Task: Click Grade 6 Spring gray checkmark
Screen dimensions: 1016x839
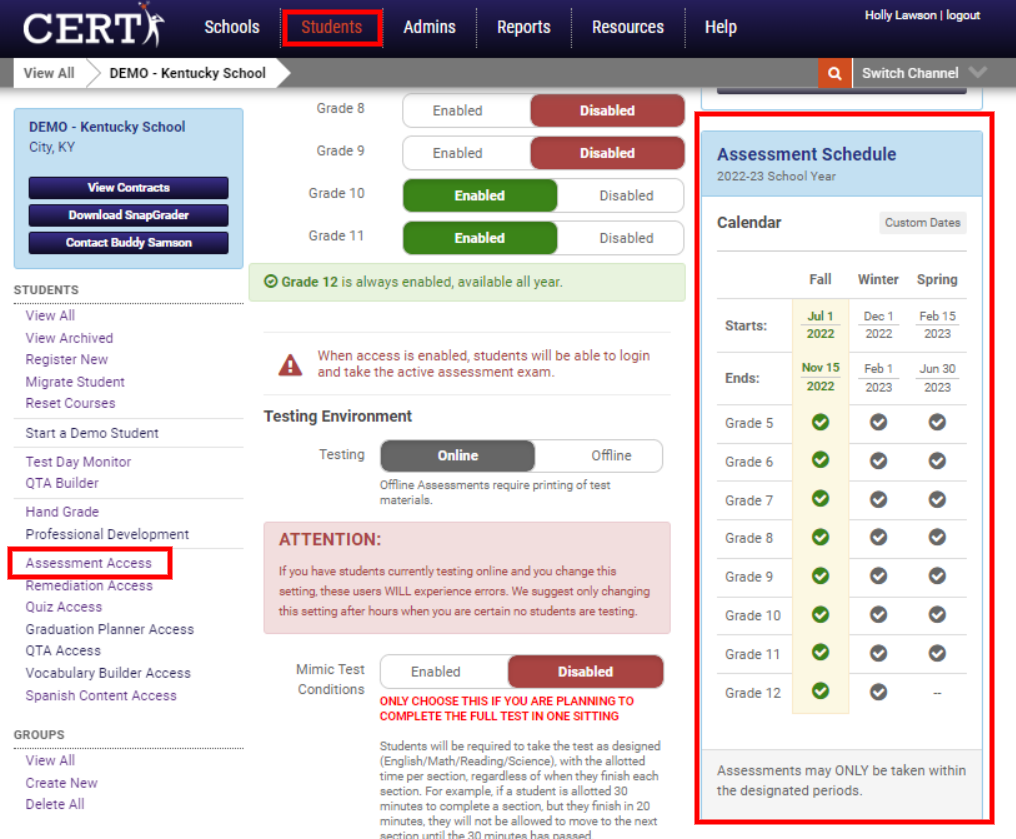Action: [937, 460]
